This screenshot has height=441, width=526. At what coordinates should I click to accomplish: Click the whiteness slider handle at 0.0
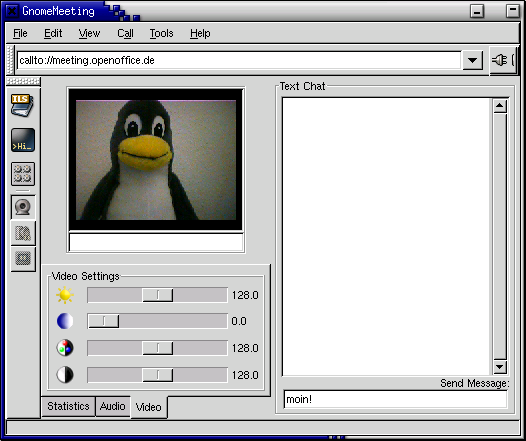[104, 321]
